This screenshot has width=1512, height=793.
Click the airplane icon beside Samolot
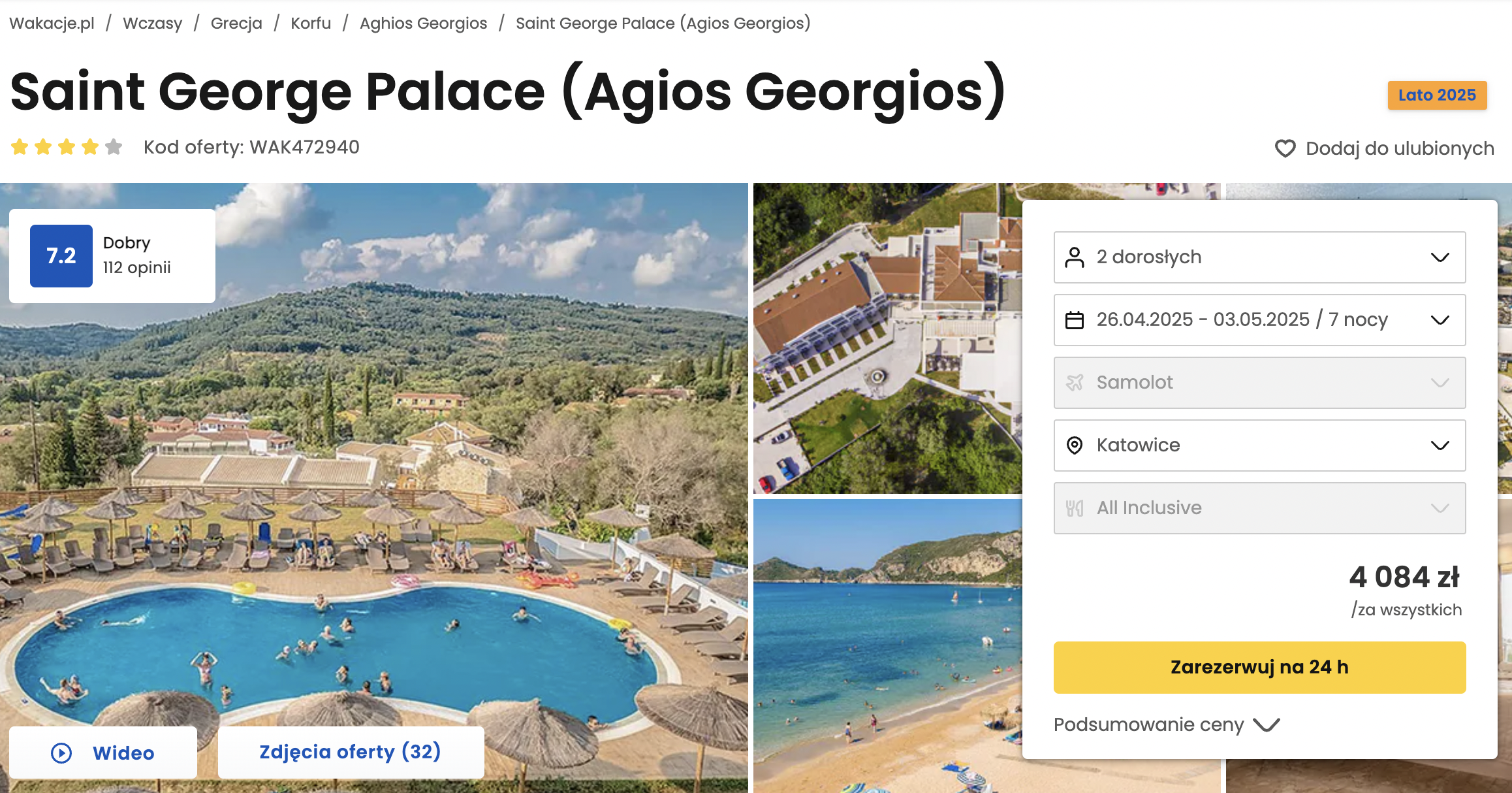coord(1075,383)
